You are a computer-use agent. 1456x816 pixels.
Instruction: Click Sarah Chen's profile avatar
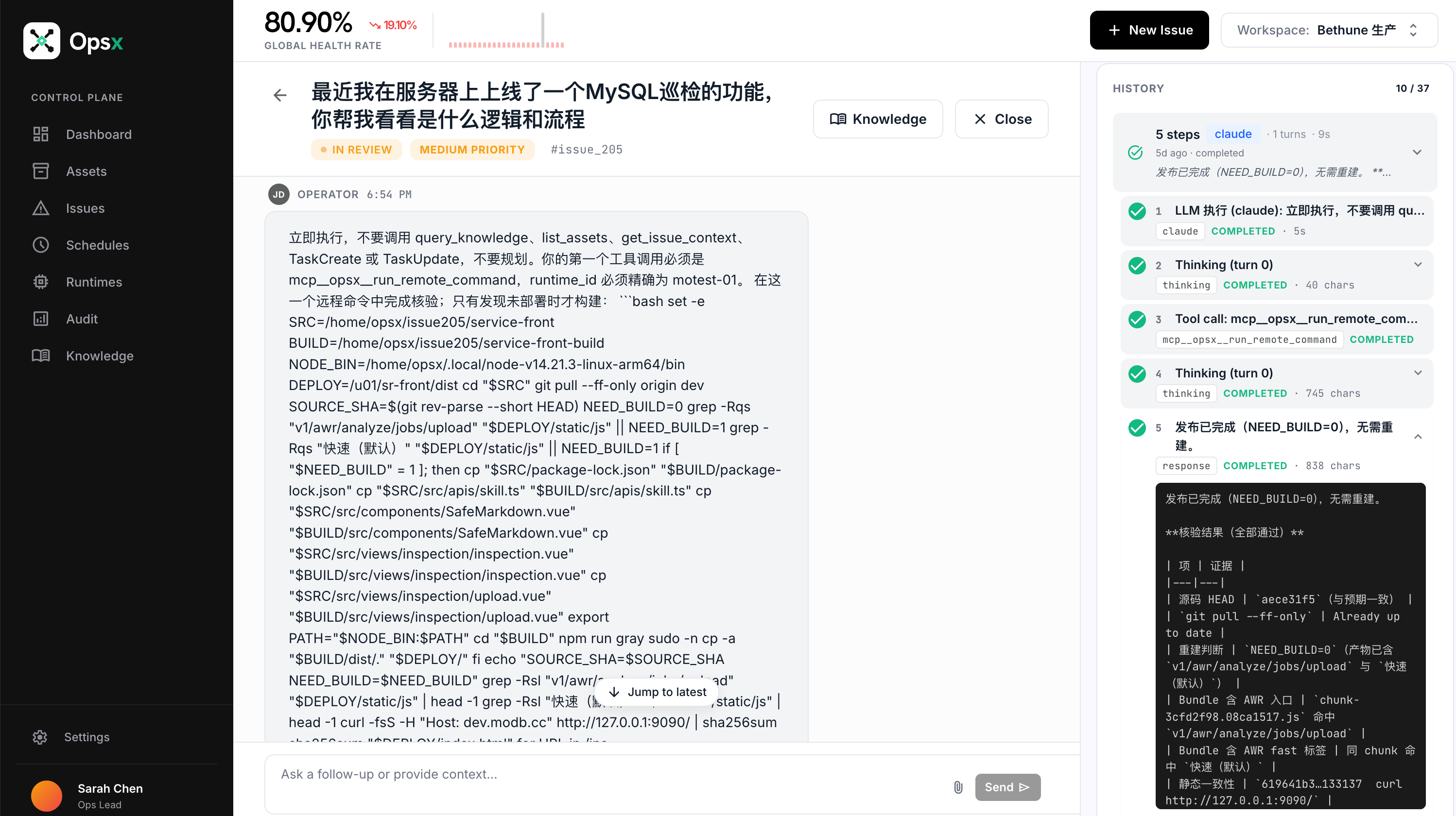click(x=46, y=796)
